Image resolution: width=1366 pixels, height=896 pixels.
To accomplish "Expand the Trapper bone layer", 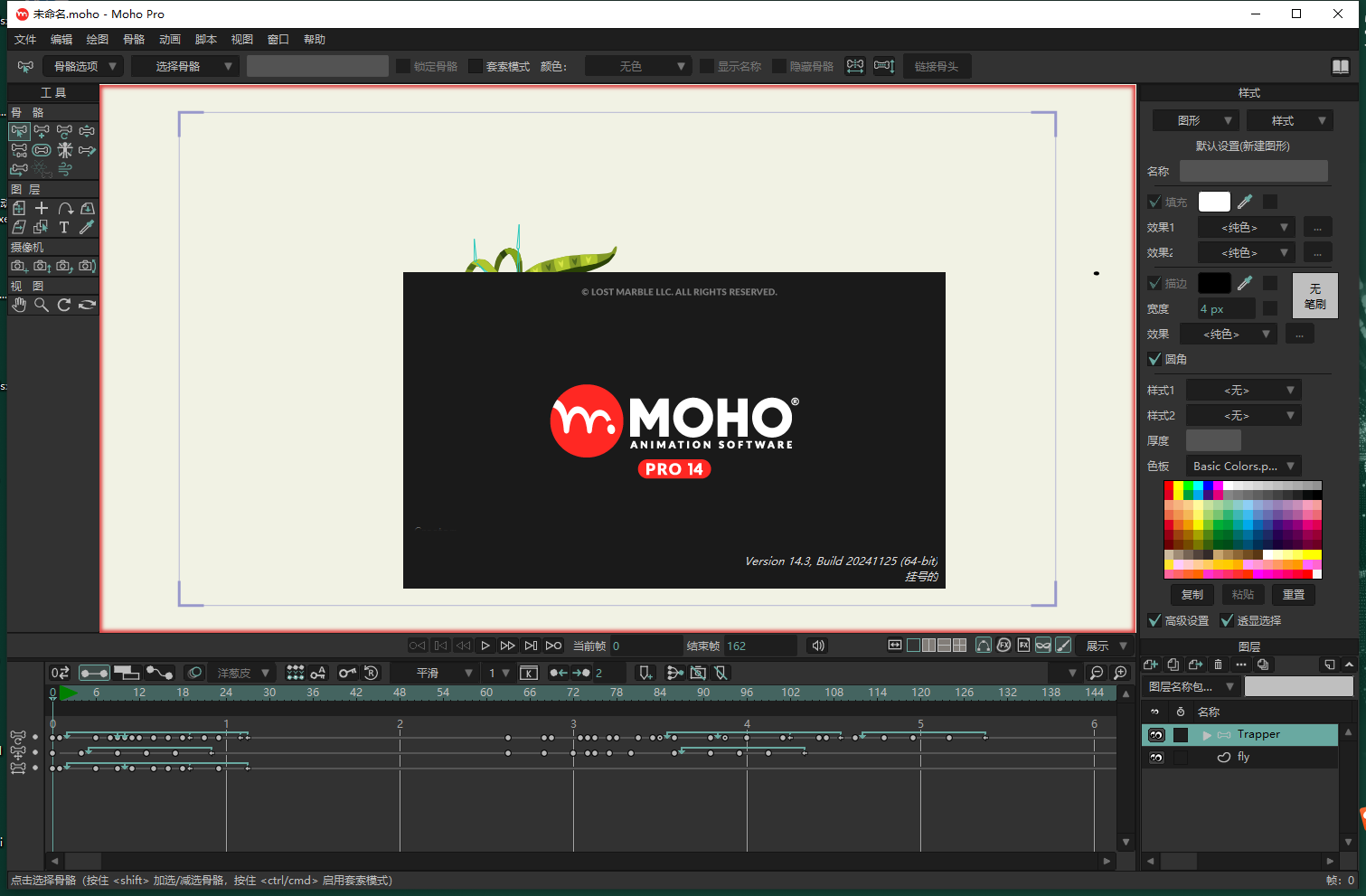I will pyautogui.click(x=1207, y=735).
